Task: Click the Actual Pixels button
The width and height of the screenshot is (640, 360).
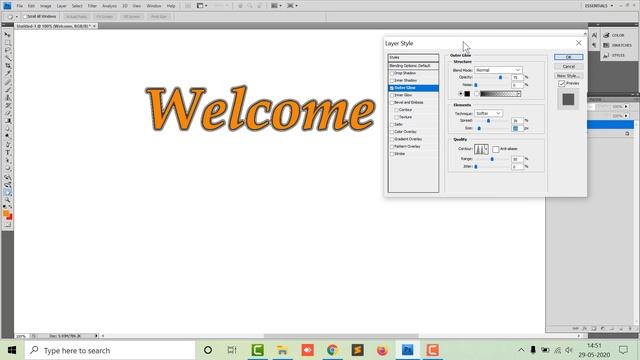Action: 76,17
